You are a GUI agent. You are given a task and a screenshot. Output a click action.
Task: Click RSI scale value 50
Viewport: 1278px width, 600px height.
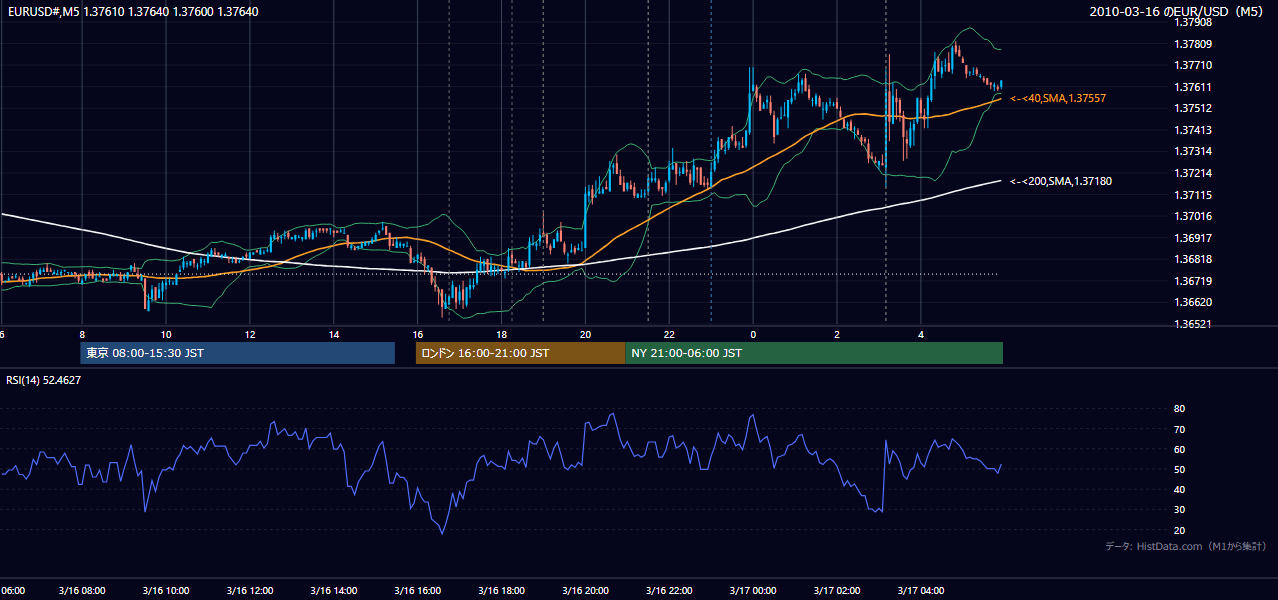[1179, 469]
